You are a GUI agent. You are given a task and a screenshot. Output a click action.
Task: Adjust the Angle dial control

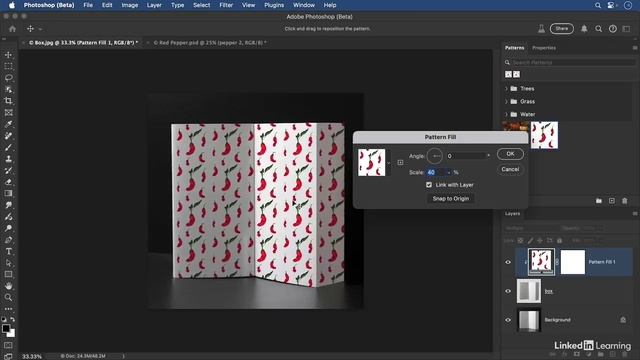click(x=435, y=156)
